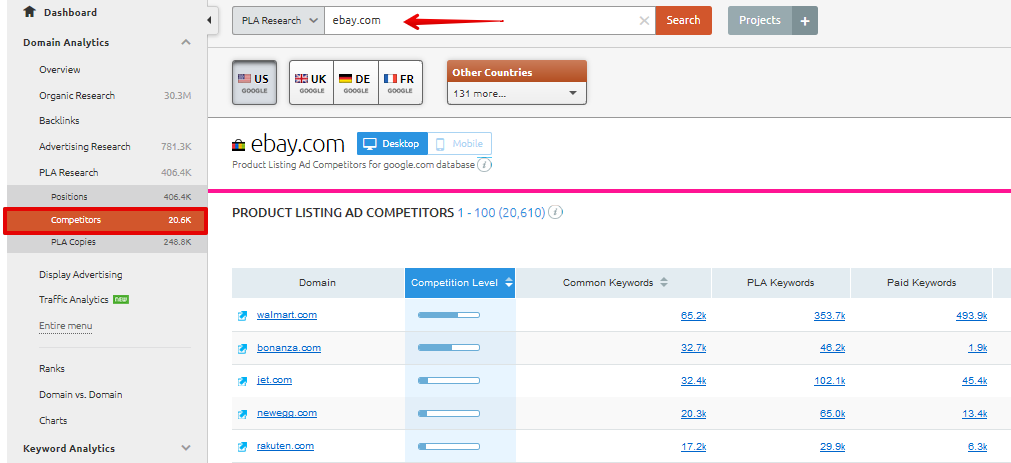Open newegg.com external link icon
The width and height of the screenshot is (1011, 463).
[x=242, y=414]
